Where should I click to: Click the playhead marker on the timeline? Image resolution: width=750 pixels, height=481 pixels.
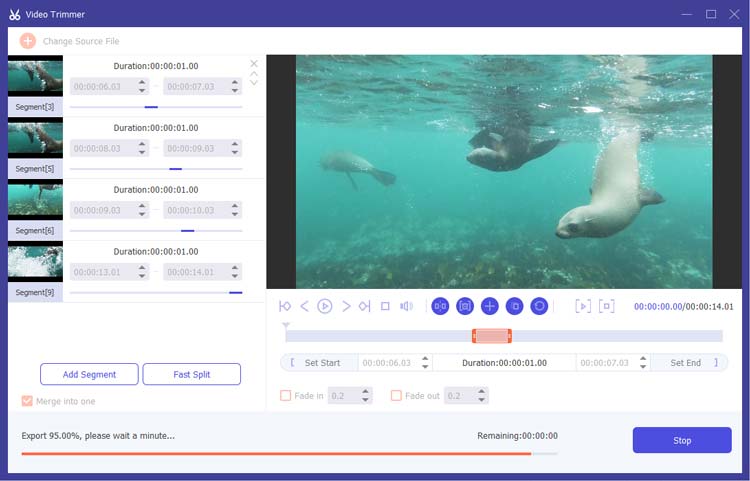[286, 326]
